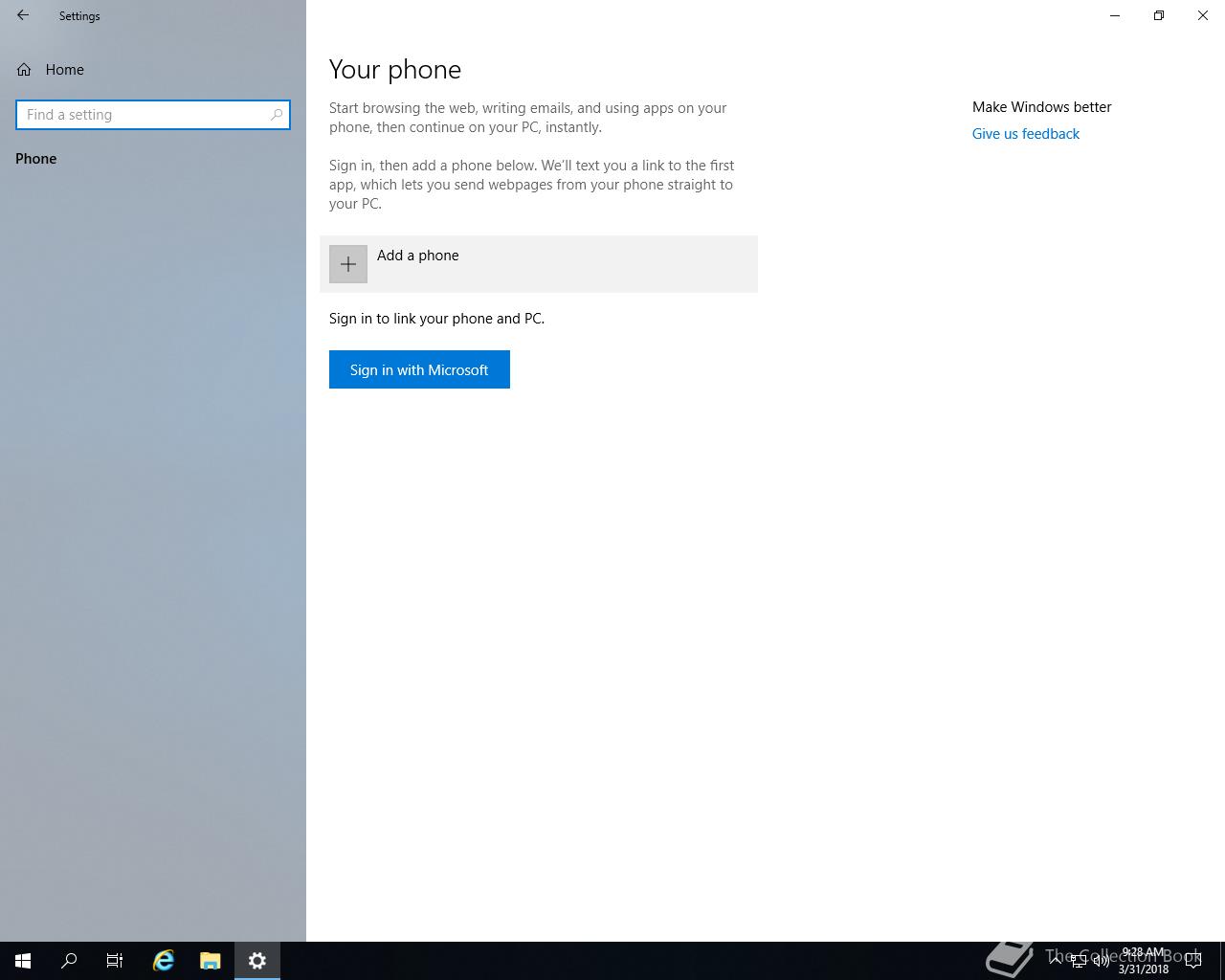Open the taskbar clock and date
This screenshot has width=1225, height=980.
coord(1144,961)
